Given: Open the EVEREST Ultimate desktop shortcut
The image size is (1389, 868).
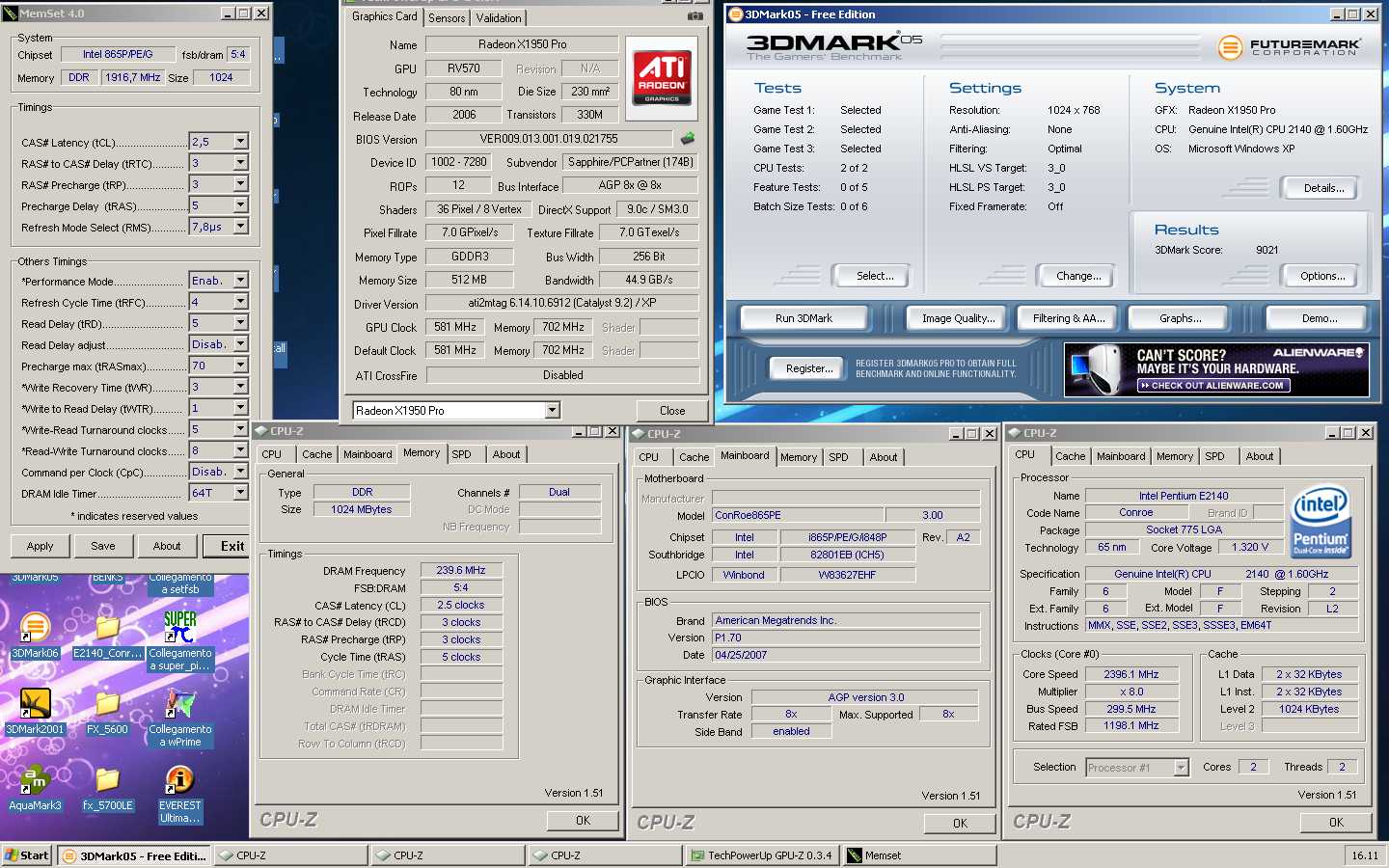Looking at the screenshot, I should 179,795.
